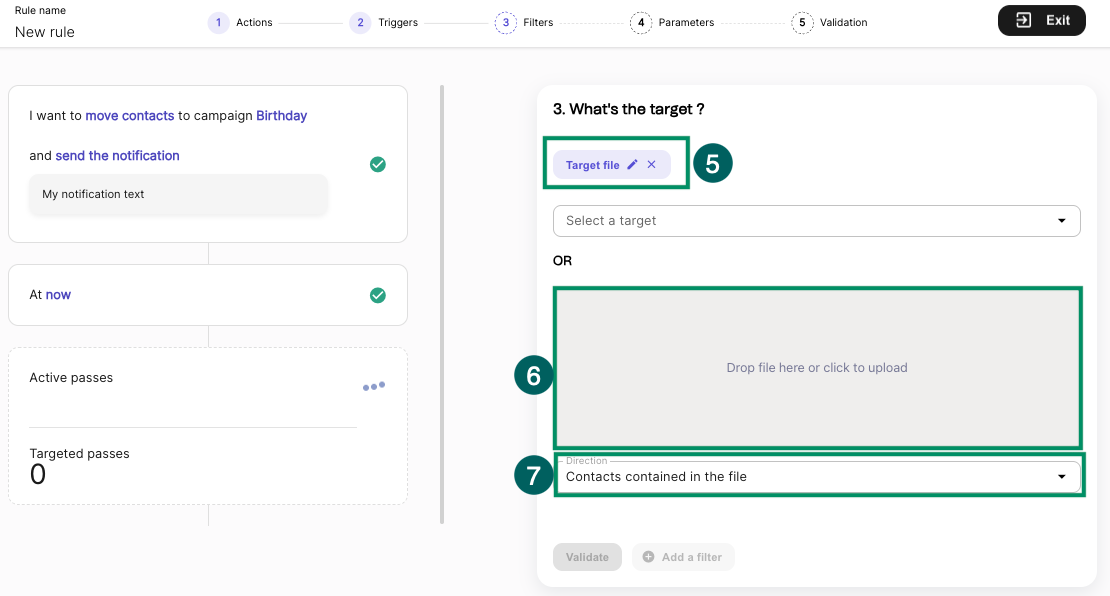Click the green checkmark on the At now card
The image size is (1110, 596).
(x=378, y=295)
